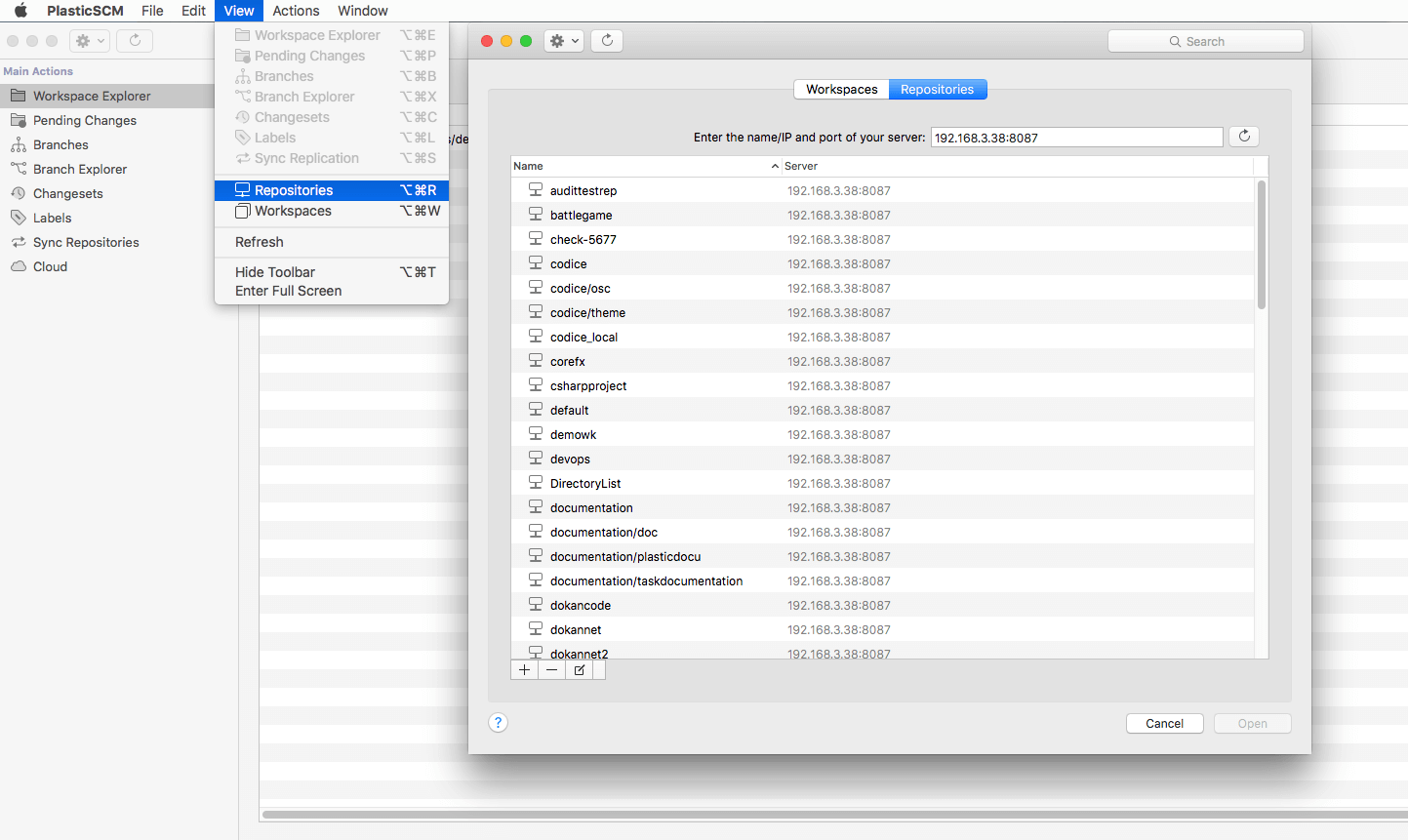Select the battlegame repository icon

[536, 214]
